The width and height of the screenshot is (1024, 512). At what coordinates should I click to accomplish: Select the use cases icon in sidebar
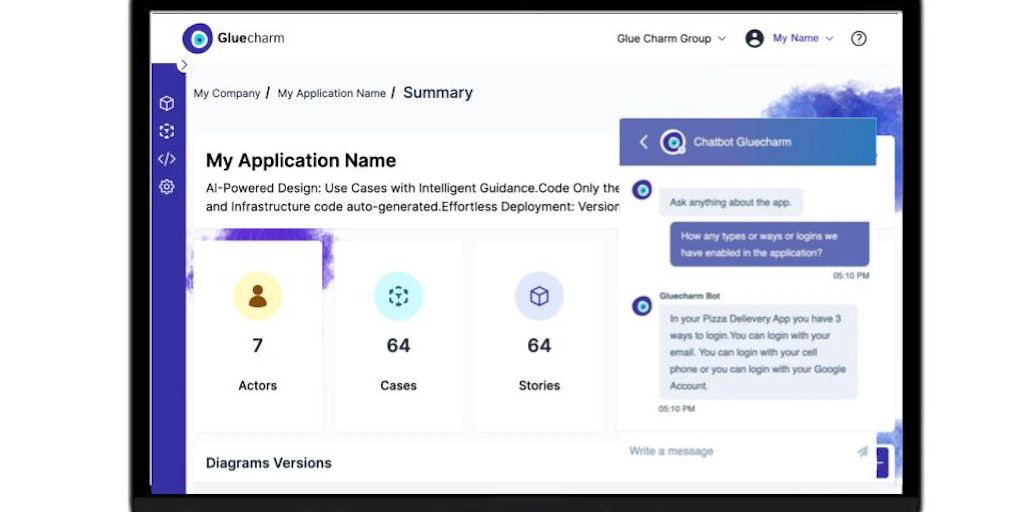point(167,131)
